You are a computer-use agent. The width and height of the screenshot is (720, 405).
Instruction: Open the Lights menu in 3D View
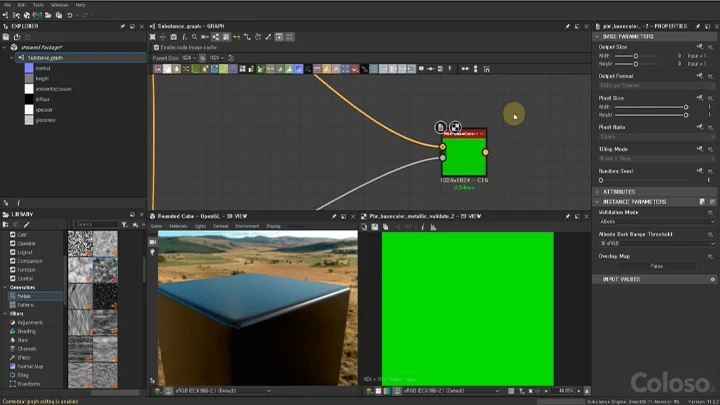tap(200, 226)
